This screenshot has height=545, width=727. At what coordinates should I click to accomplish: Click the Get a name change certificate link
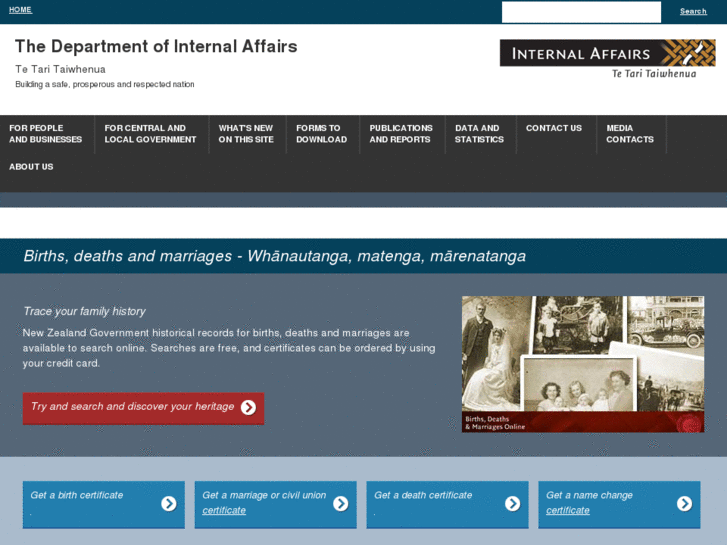619,505
